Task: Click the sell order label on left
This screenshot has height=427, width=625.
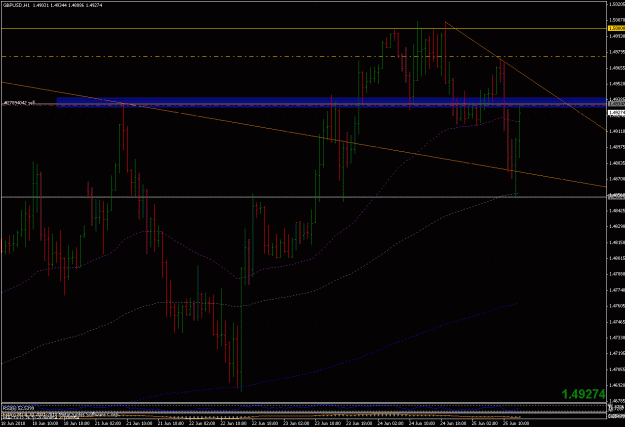Action: [19, 103]
